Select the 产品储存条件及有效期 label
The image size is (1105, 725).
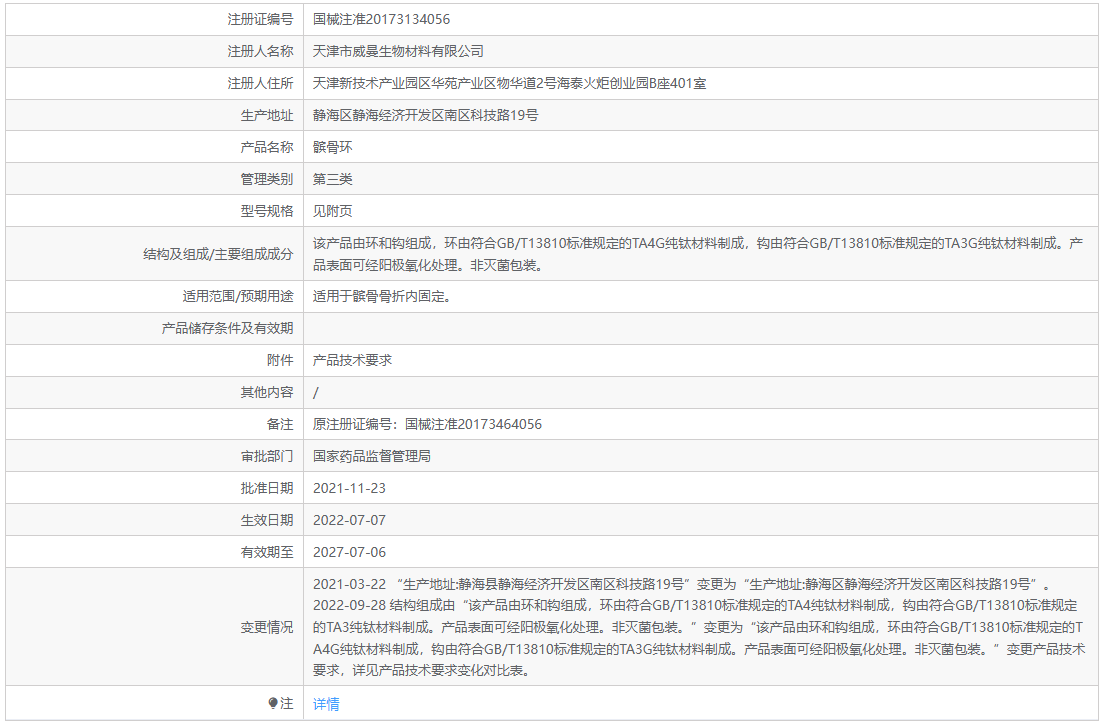coord(227,328)
